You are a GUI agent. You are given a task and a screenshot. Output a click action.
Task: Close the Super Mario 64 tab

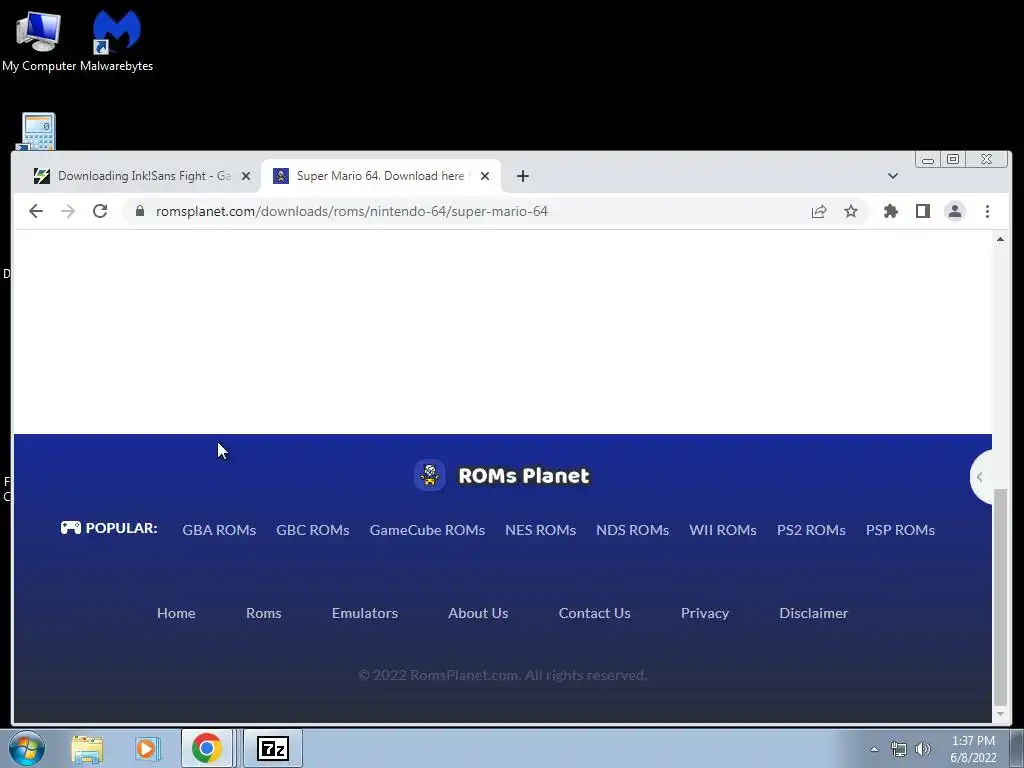485,176
